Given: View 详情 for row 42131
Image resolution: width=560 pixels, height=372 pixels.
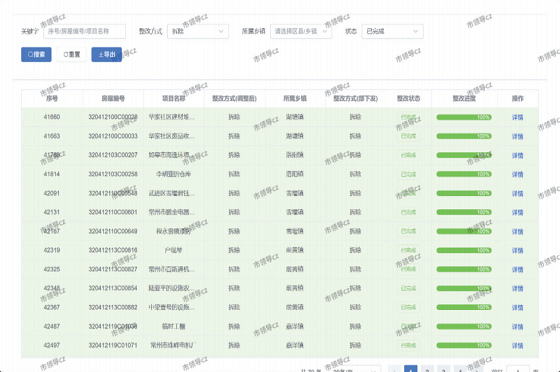Looking at the screenshot, I should [x=517, y=212].
